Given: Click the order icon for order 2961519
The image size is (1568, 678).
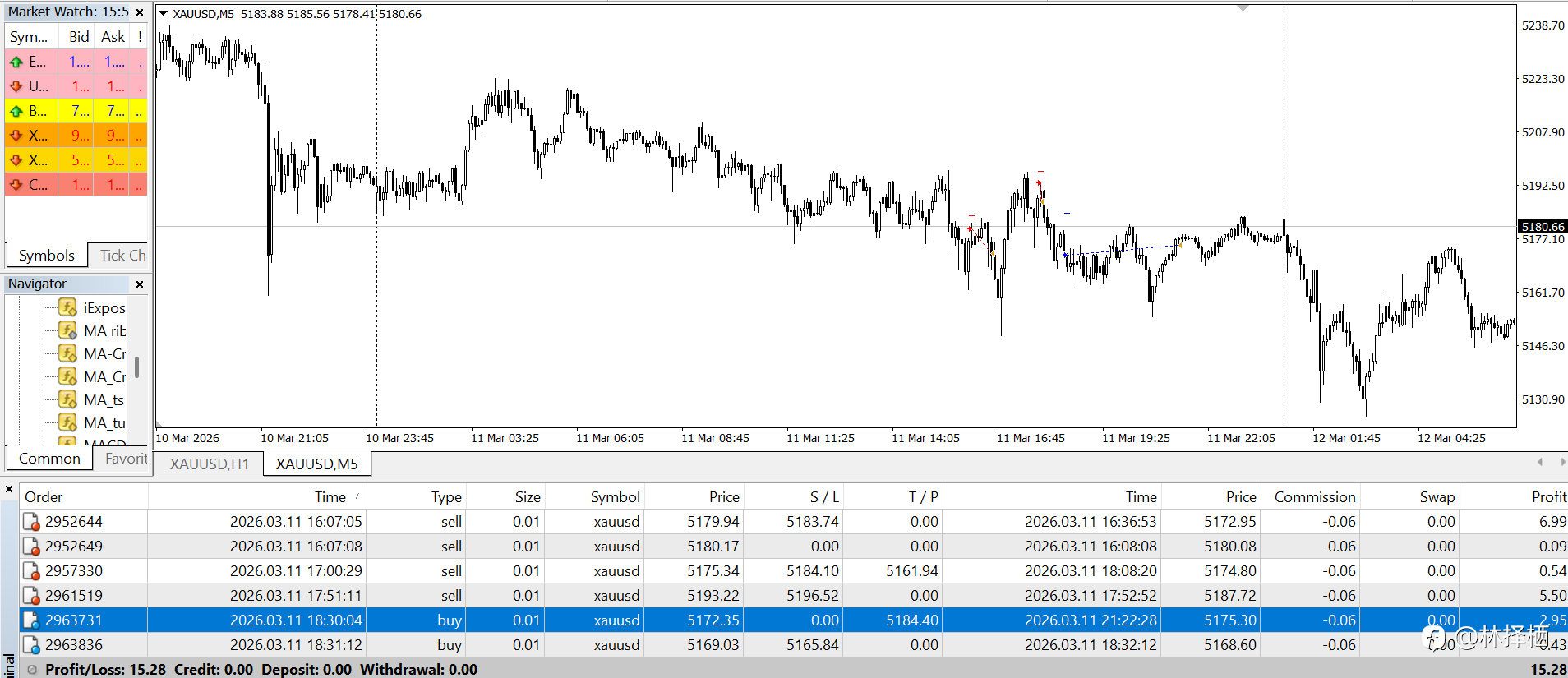Looking at the screenshot, I should (31, 596).
